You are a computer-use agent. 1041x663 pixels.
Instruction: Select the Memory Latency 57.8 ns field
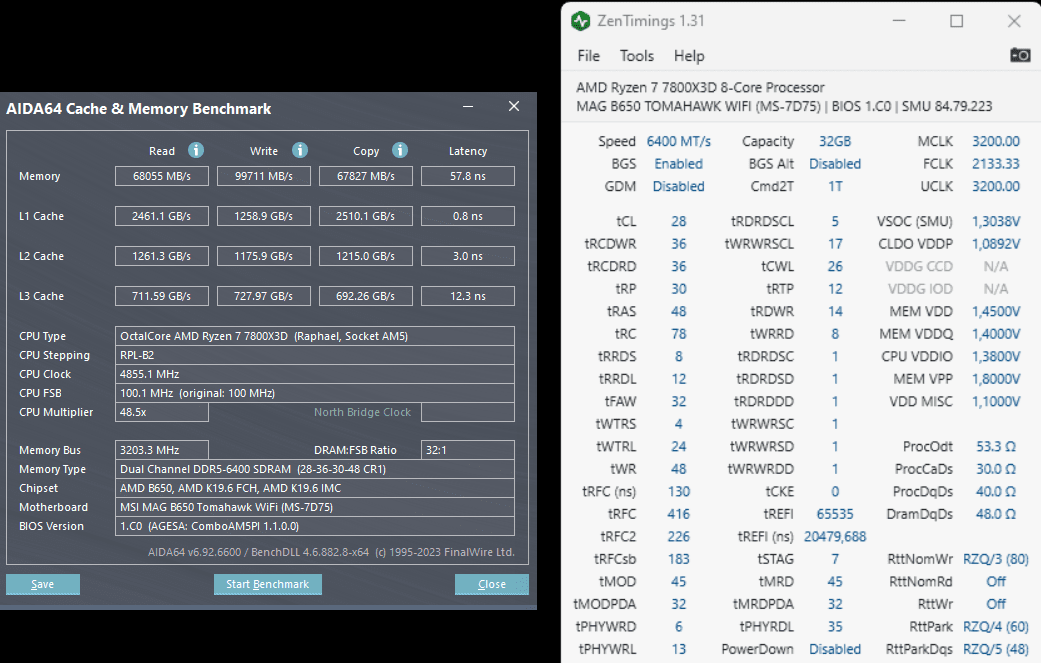(x=468, y=176)
